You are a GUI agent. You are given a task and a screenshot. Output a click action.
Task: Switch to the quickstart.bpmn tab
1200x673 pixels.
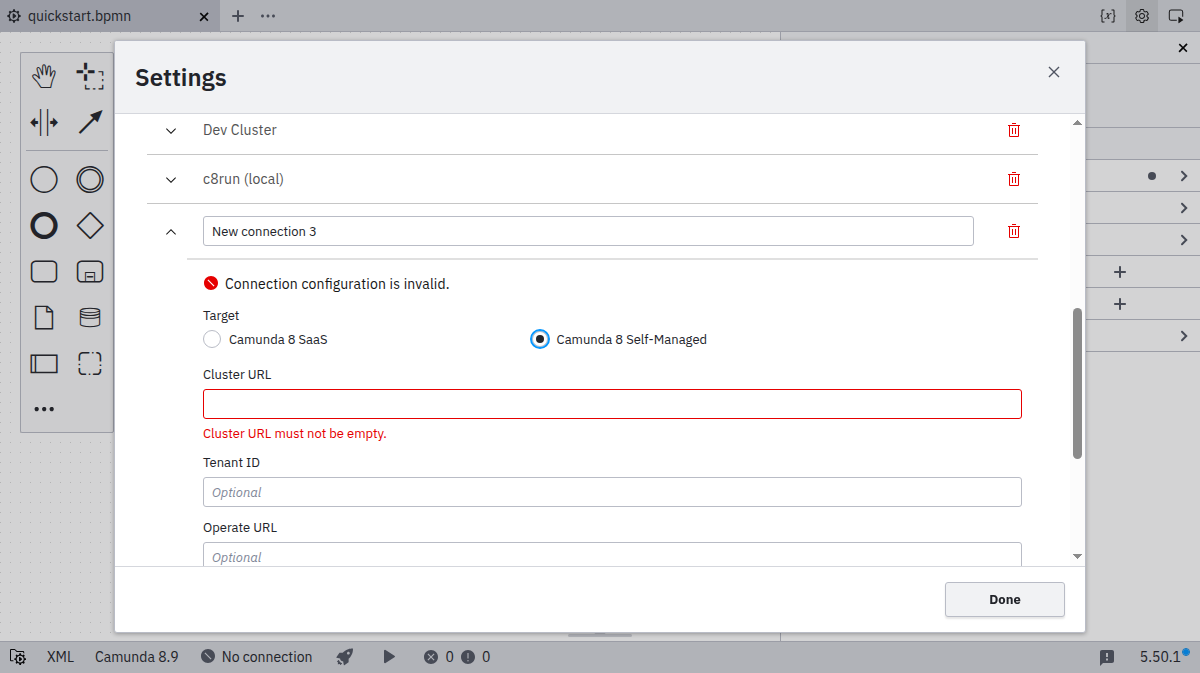(80, 16)
